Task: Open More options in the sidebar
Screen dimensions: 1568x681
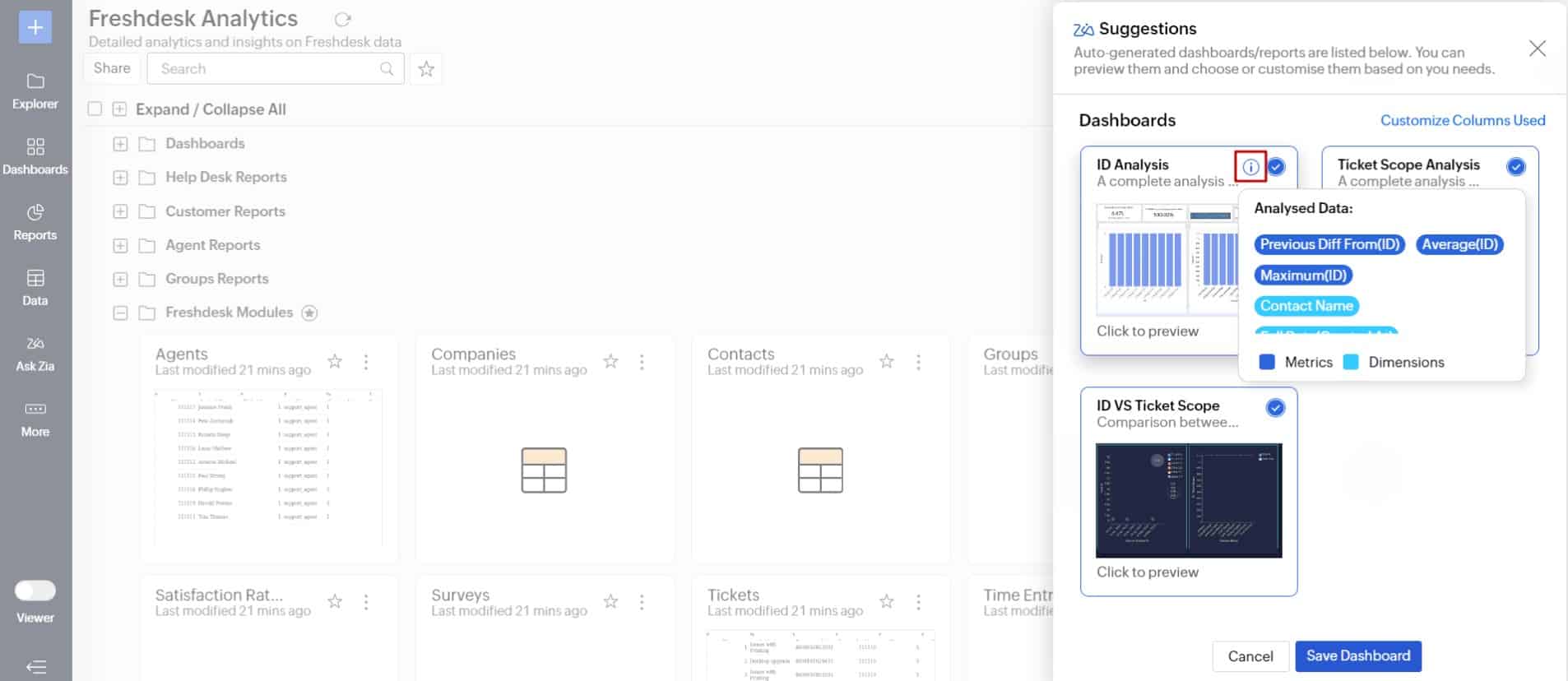Action: [x=35, y=419]
